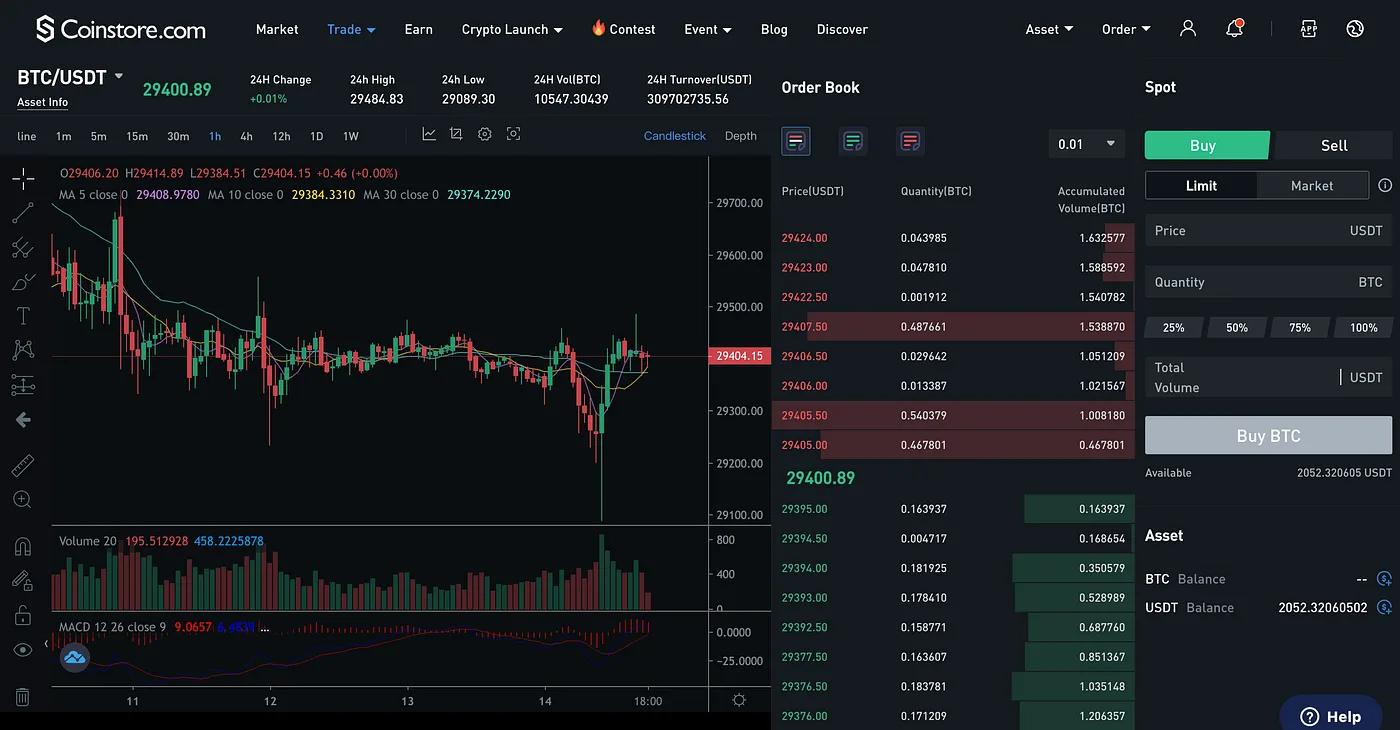Select the Market order type
1400x730 pixels.
(1312, 185)
